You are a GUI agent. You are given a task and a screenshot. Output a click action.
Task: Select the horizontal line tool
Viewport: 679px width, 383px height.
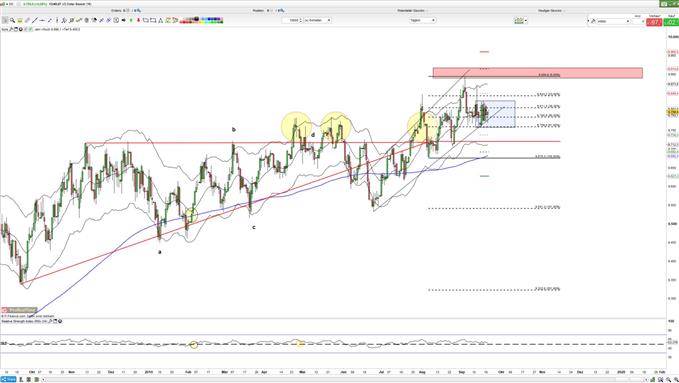coord(42,20)
